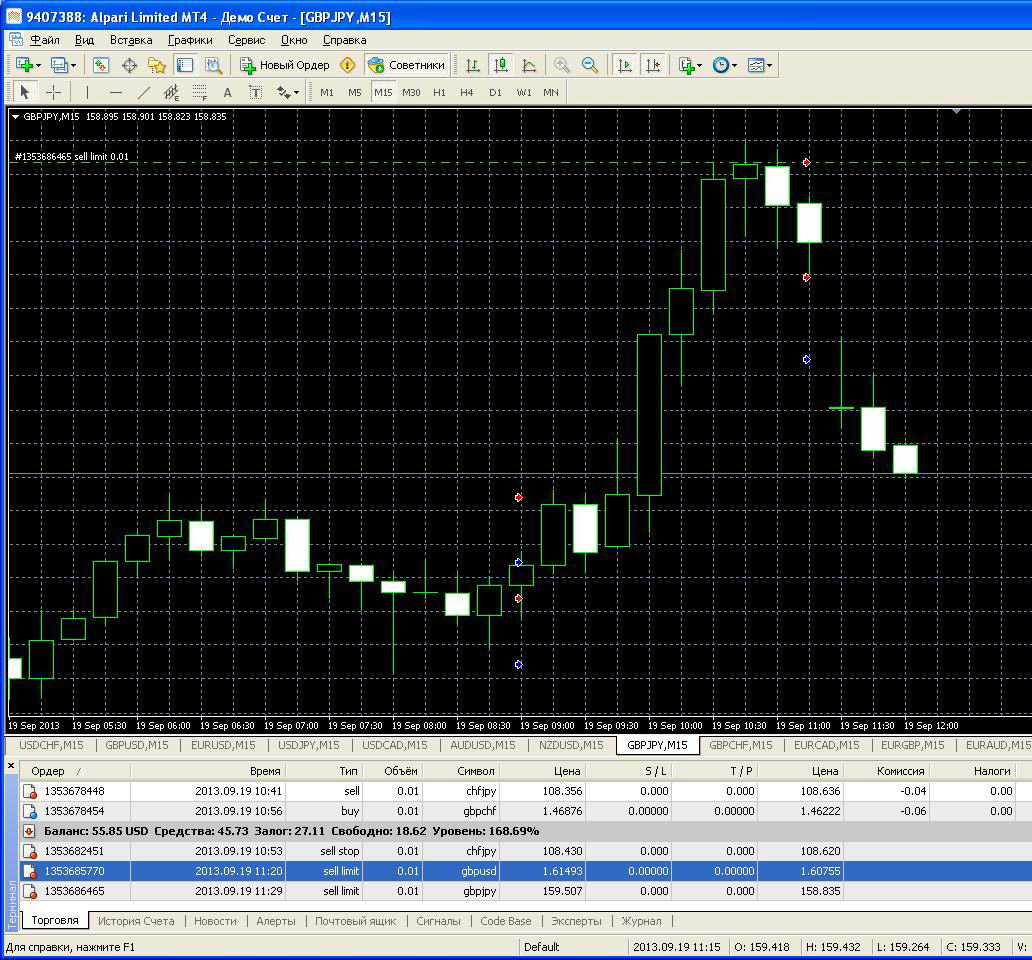
Task: Select the crosshair tool
Action: coord(53,92)
